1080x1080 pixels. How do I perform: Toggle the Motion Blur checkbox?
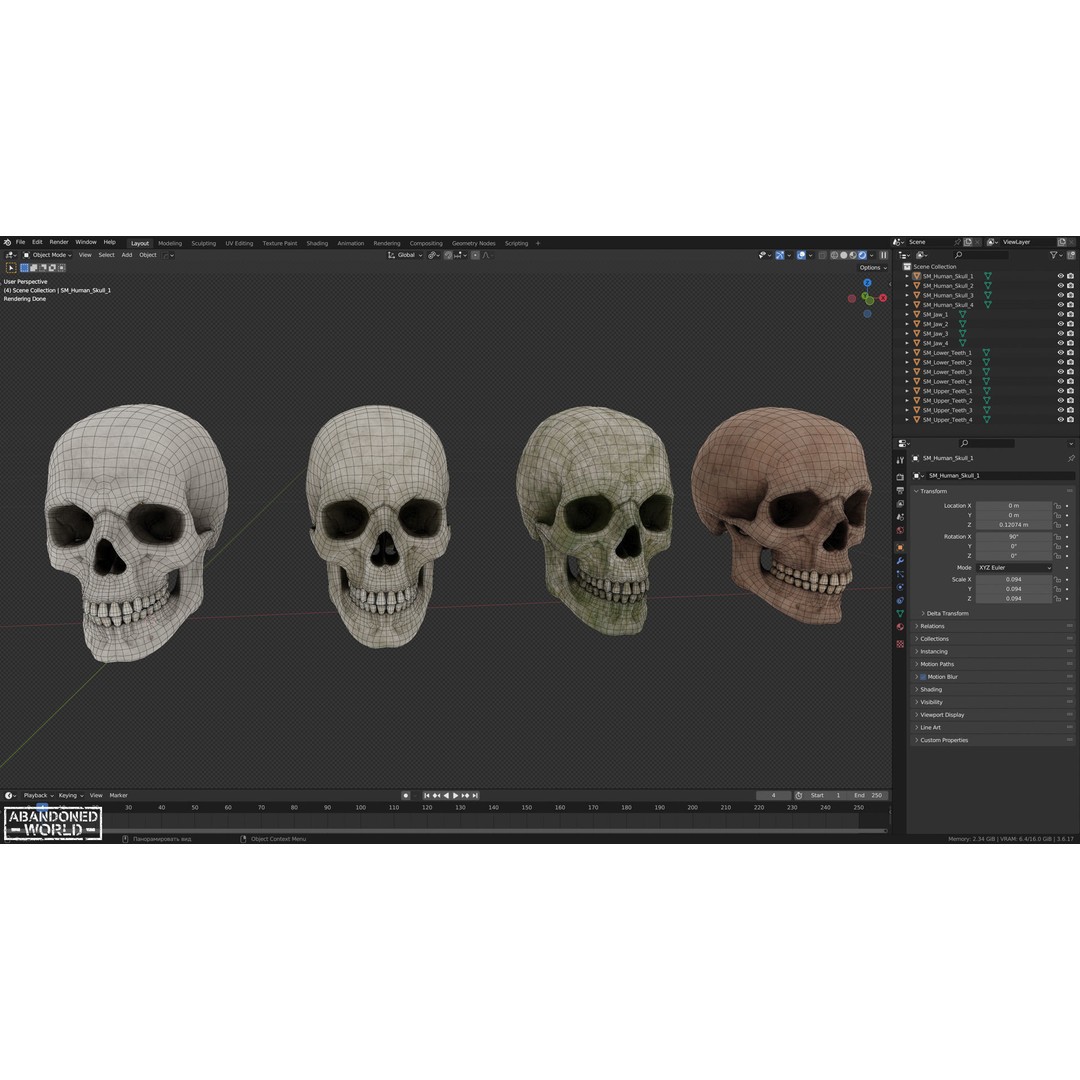click(x=923, y=677)
